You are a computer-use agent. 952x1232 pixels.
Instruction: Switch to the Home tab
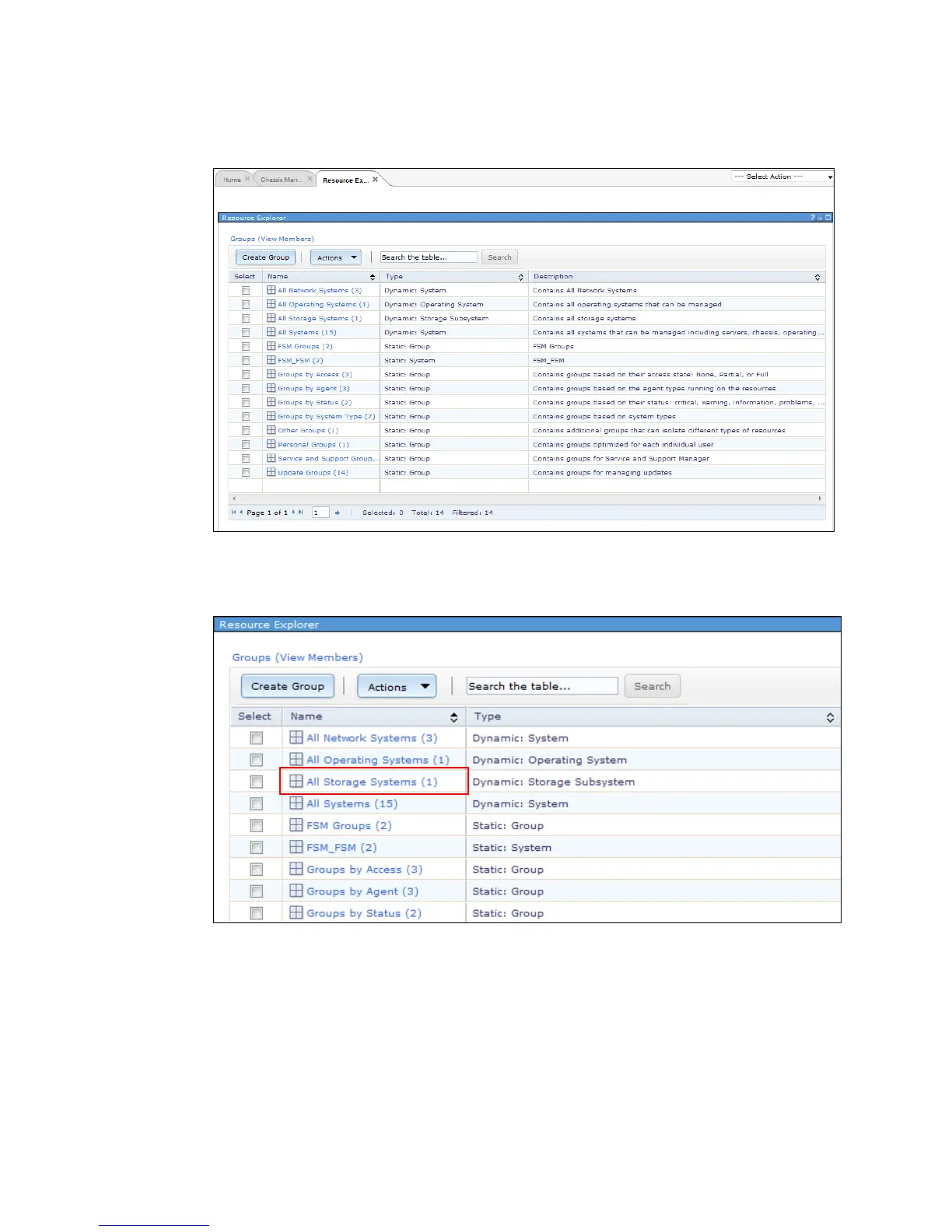pyautogui.click(x=232, y=180)
